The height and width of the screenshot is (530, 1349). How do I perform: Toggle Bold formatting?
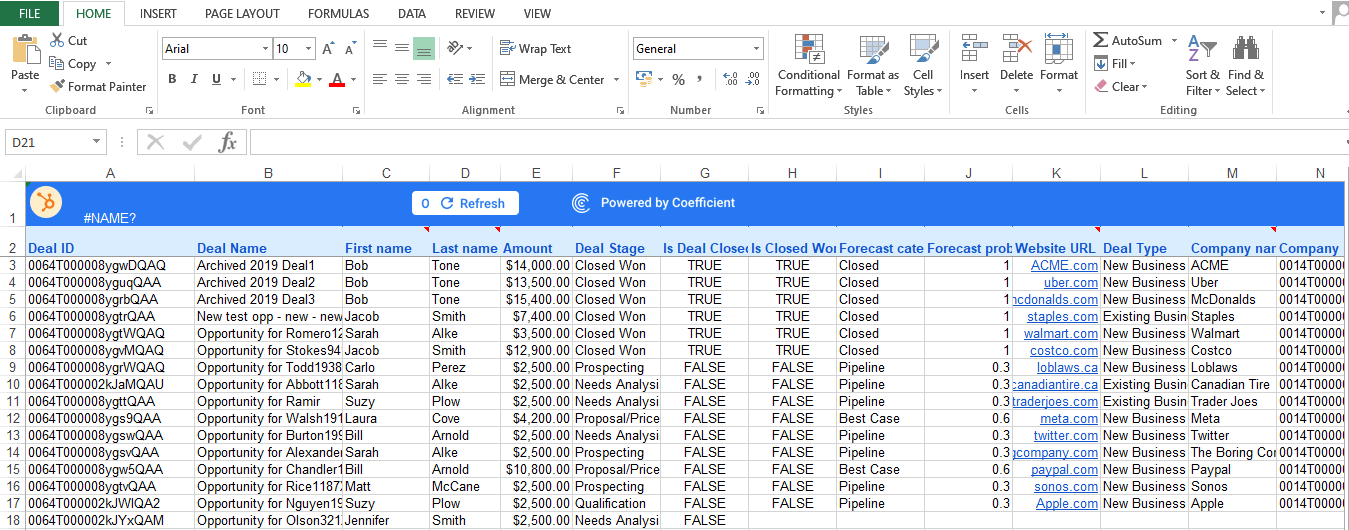tap(172, 79)
